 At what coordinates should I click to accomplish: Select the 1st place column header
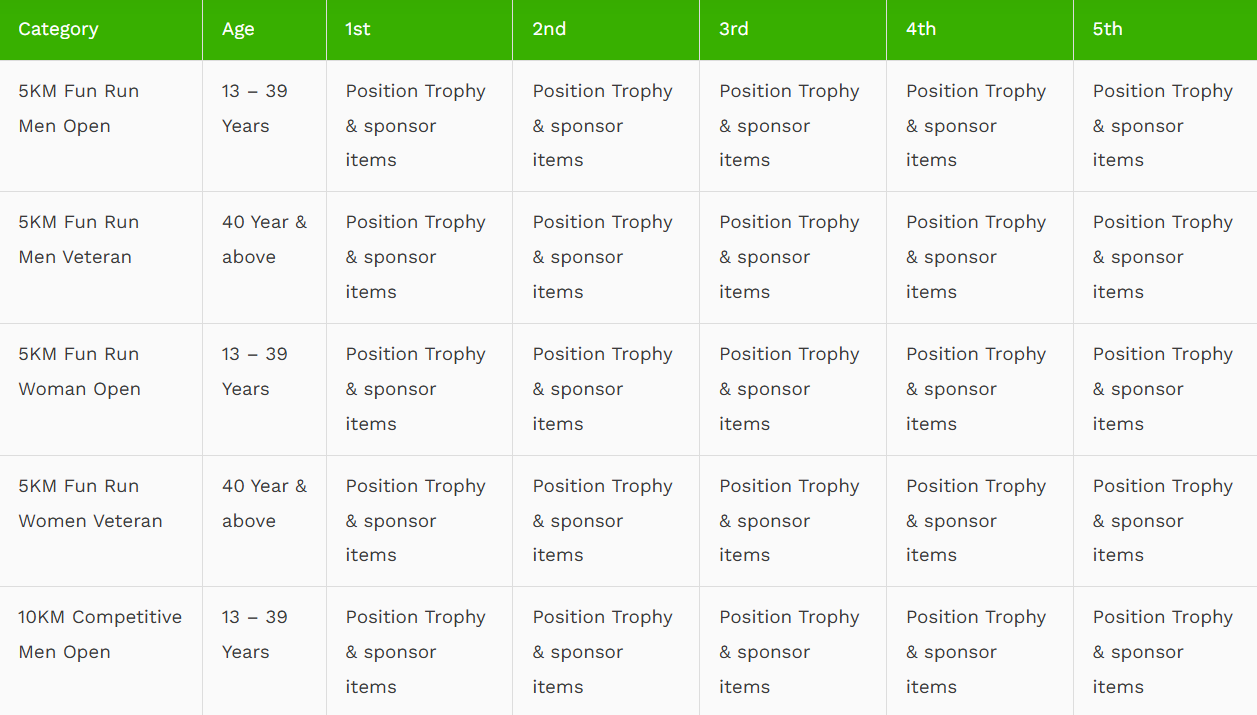(358, 29)
